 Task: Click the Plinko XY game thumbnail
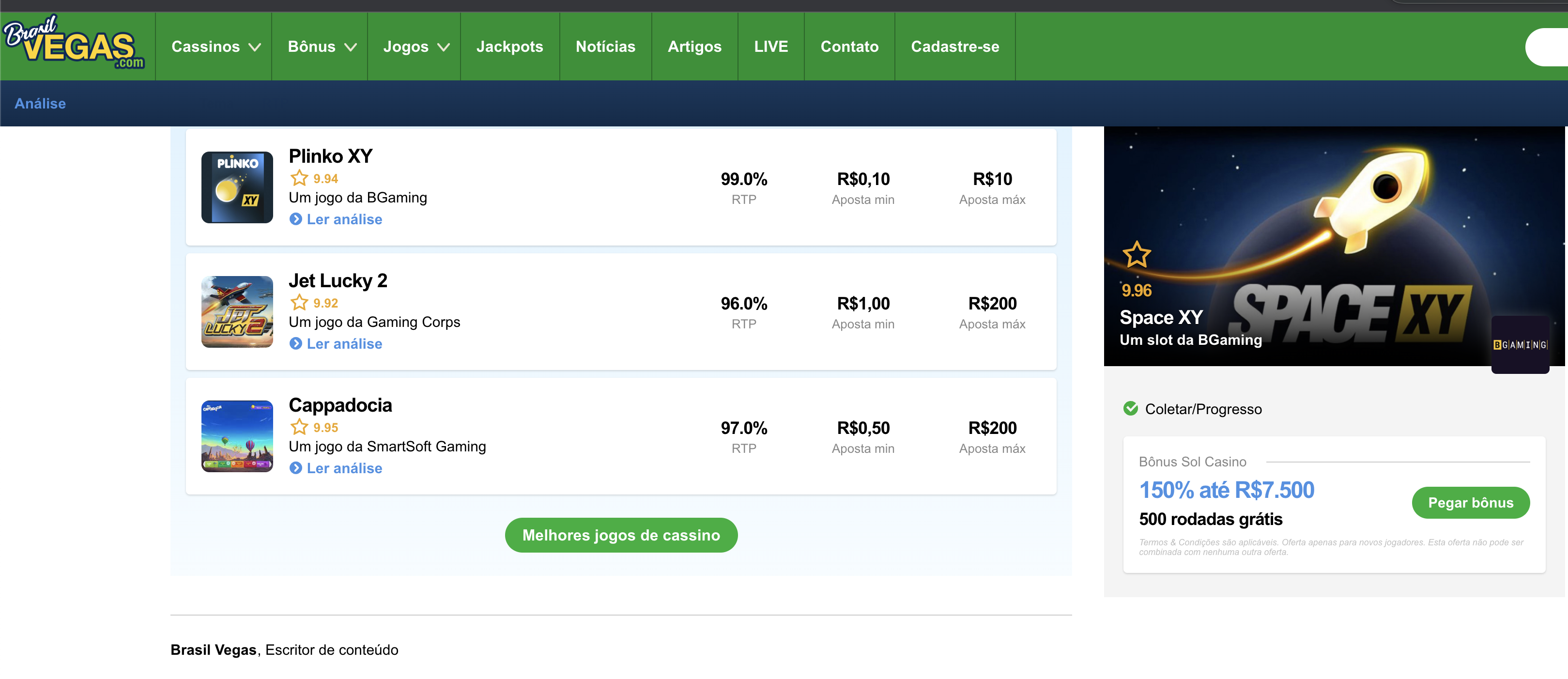click(x=237, y=187)
